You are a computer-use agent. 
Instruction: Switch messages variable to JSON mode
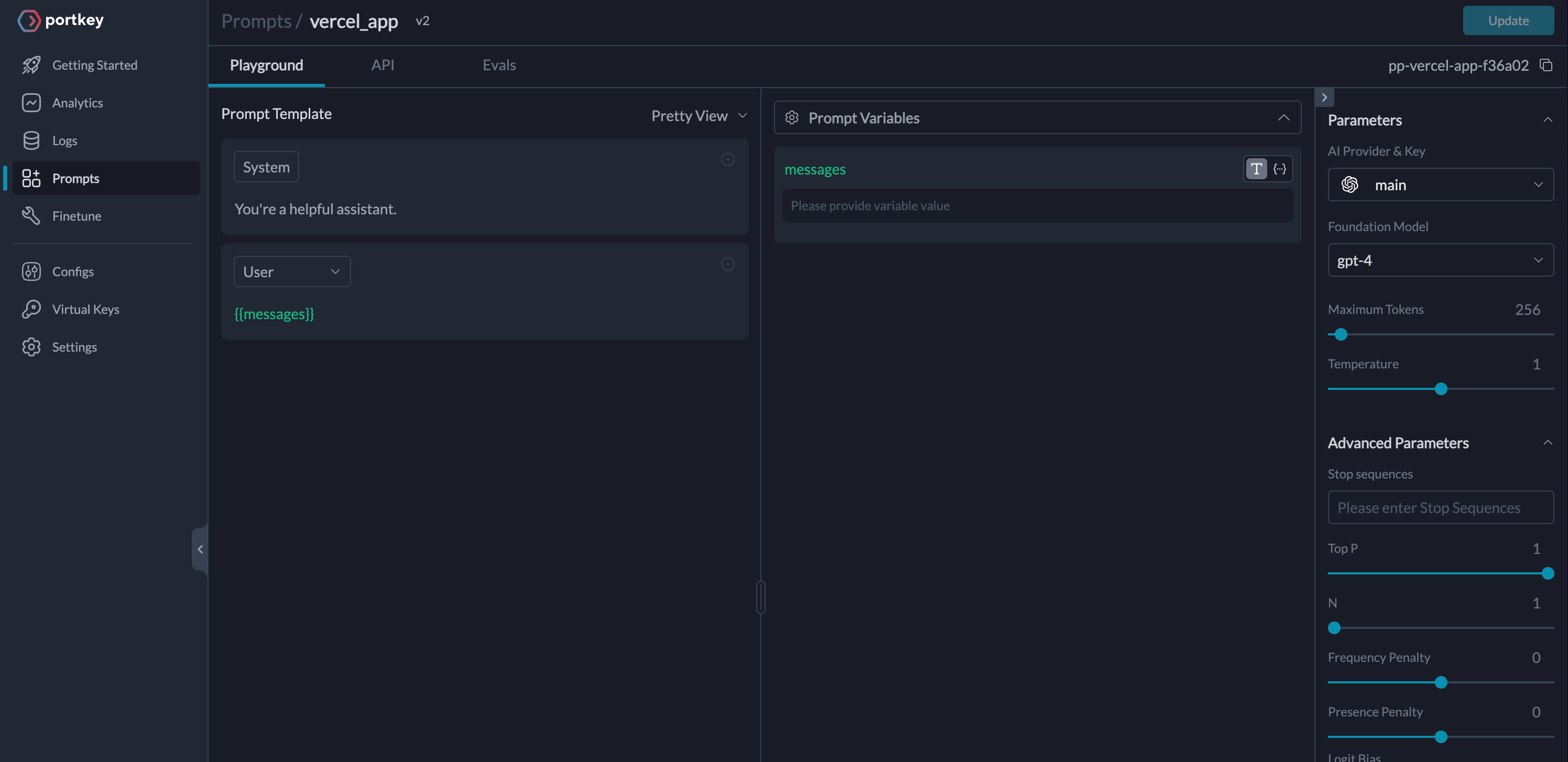pyautogui.click(x=1279, y=169)
